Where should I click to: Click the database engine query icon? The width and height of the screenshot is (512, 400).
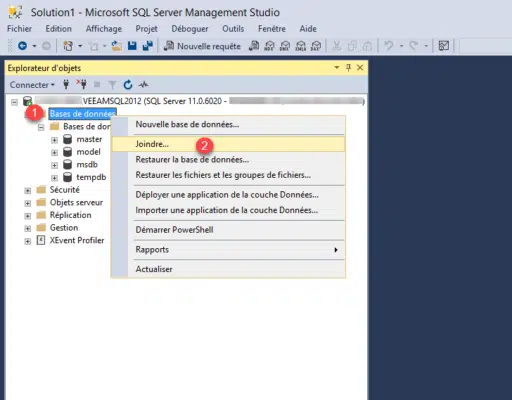coord(254,46)
